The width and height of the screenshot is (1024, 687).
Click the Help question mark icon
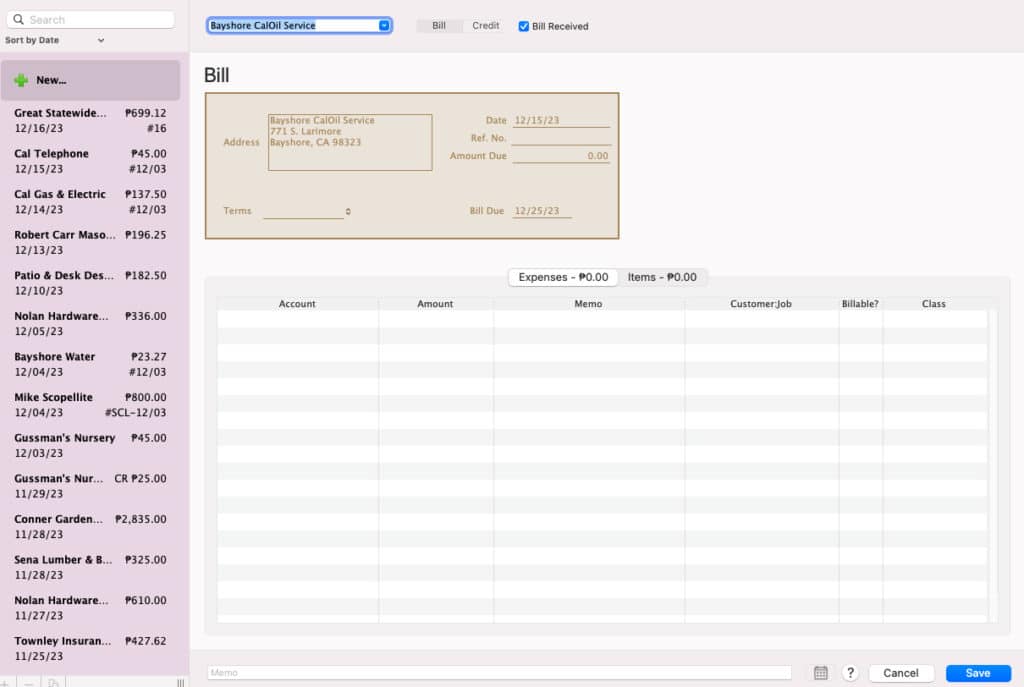[x=850, y=673]
